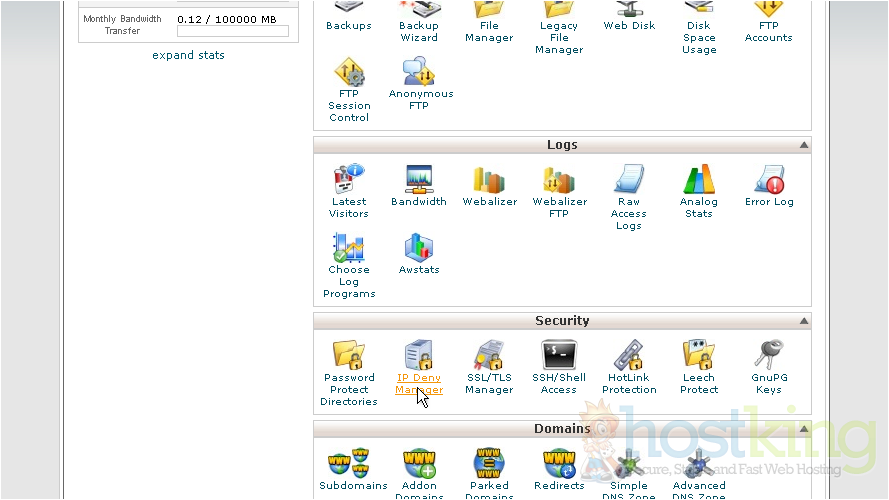Open the GnuPG Keys icon
Image resolution: width=889 pixels, height=500 pixels.
pos(769,355)
